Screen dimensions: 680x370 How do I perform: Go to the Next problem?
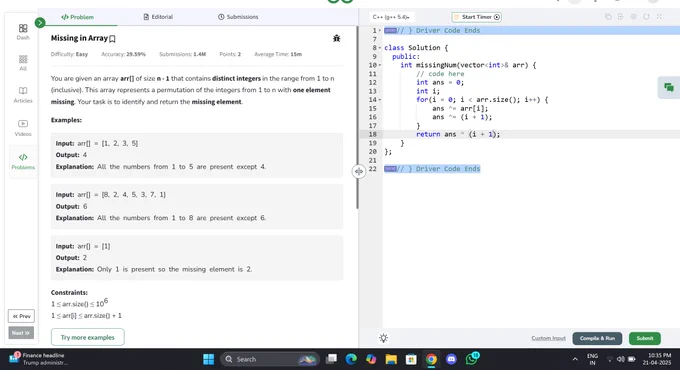coord(21,333)
